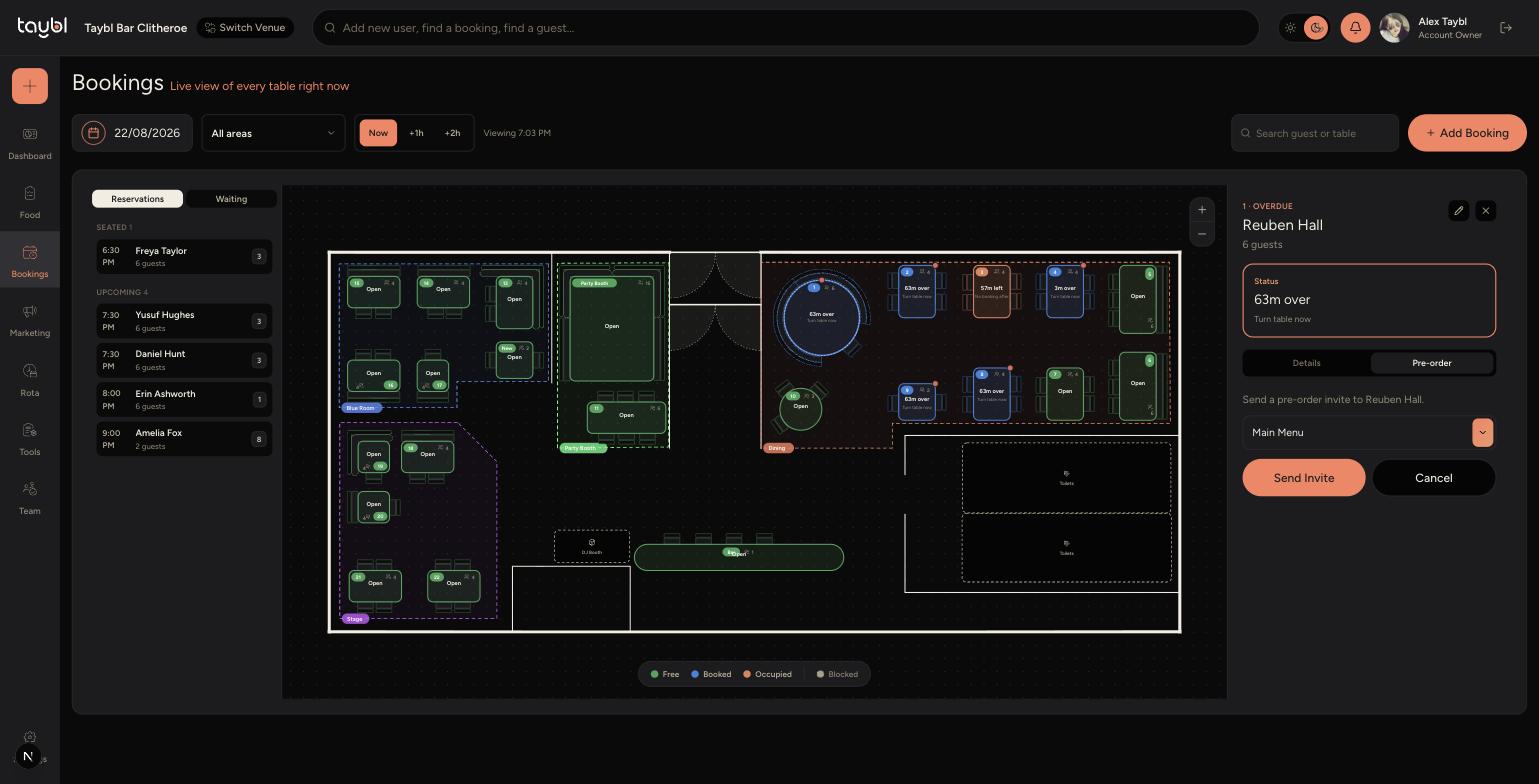Click Switch Venue button
Image resolution: width=1539 pixels, height=784 pixels.
pos(245,28)
